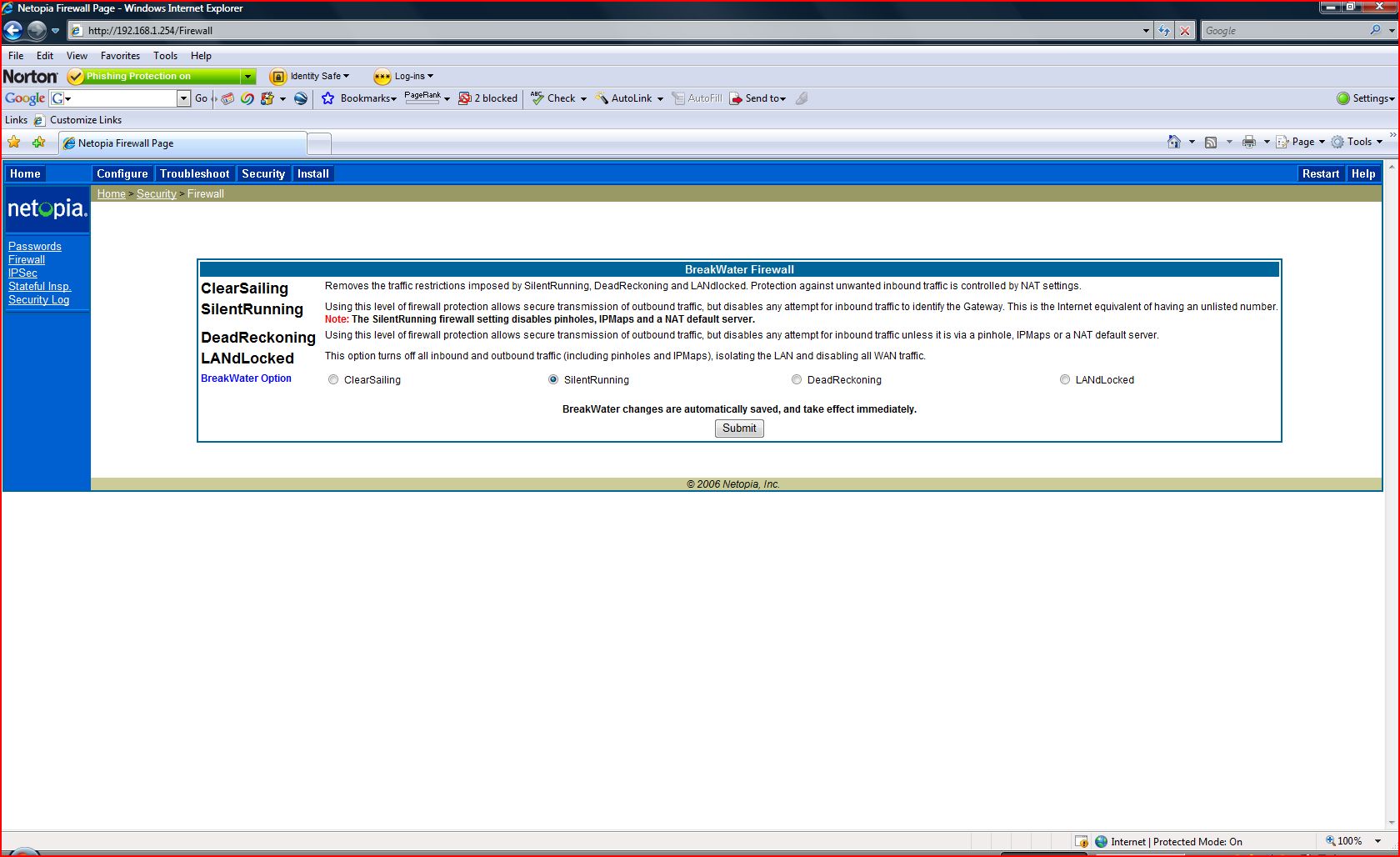The width and height of the screenshot is (1400, 857).
Task: Open the Edit menu
Action: pos(45,56)
